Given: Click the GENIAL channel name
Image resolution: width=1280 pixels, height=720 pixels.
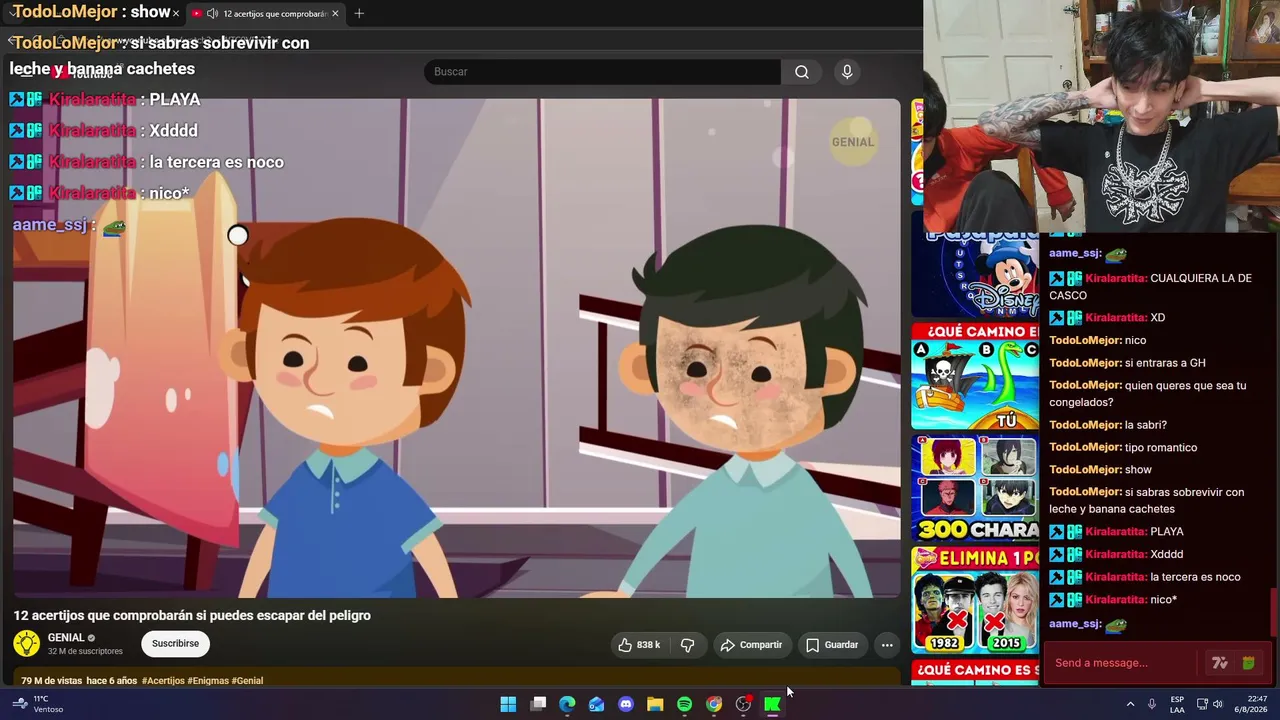Looking at the screenshot, I should point(66,638).
